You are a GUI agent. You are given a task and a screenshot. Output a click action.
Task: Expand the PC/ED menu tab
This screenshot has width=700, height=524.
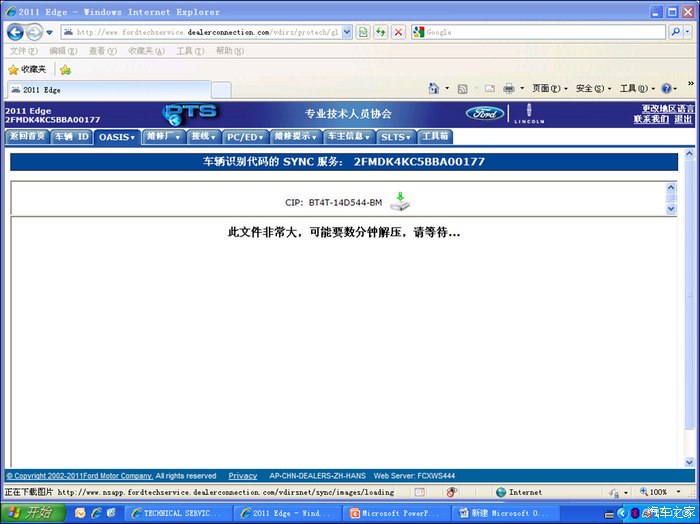245,137
